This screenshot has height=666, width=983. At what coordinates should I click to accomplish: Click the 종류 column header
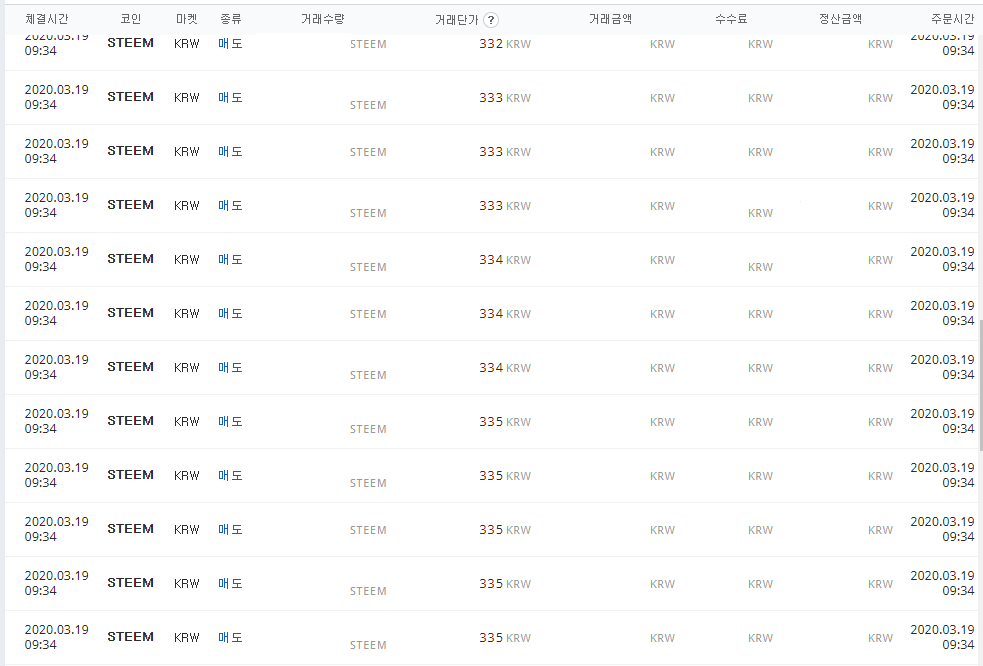pyautogui.click(x=231, y=19)
